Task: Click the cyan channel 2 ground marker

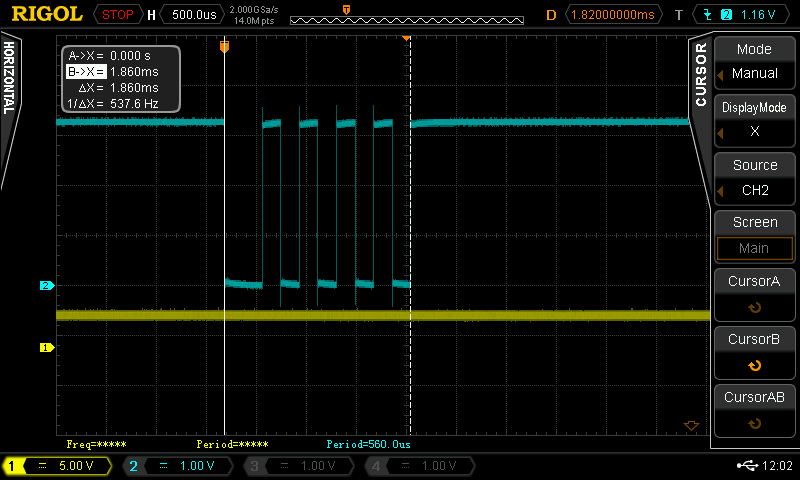Action: click(47, 286)
